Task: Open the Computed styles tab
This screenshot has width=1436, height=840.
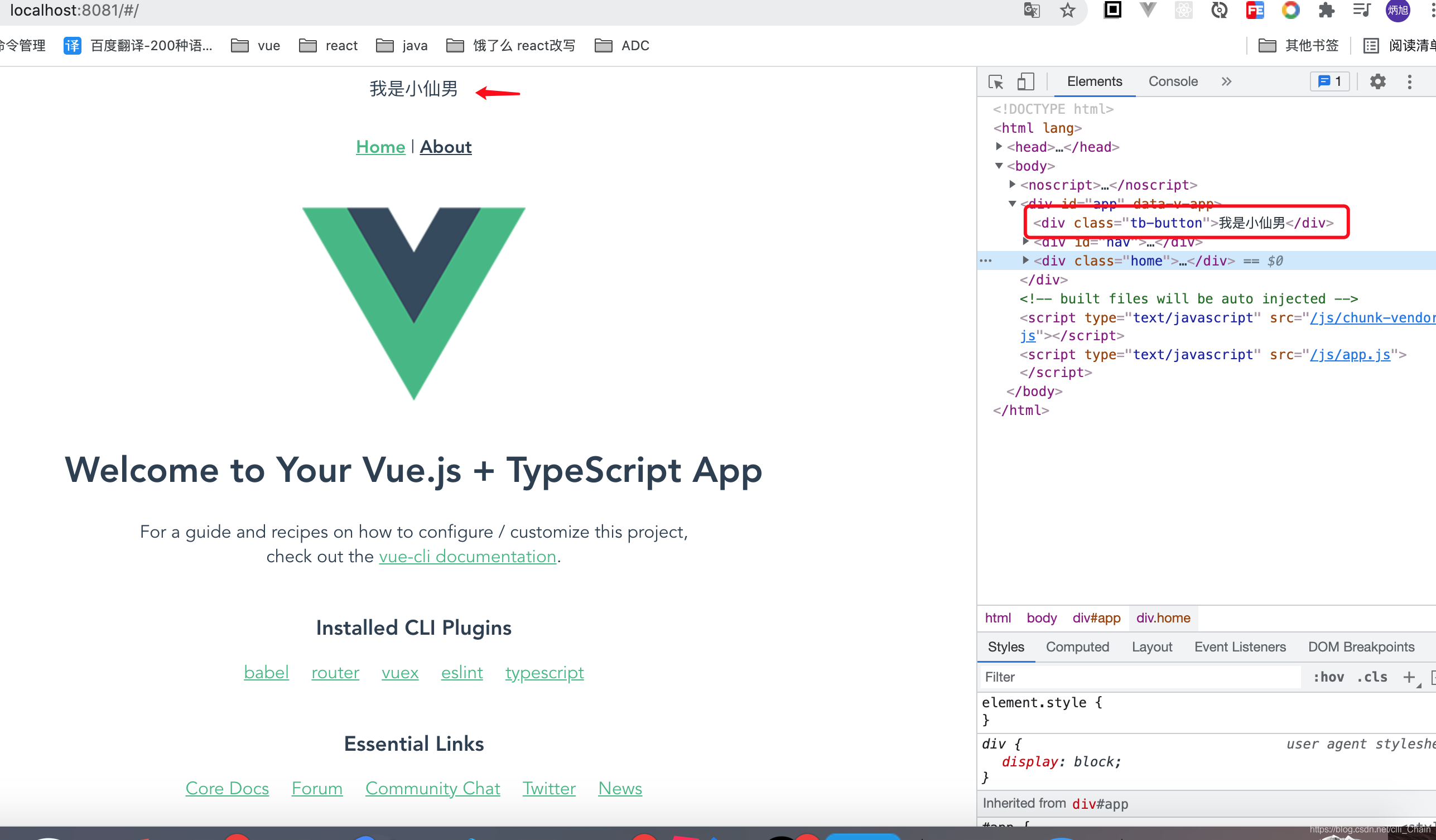Action: click(1077, 647)
